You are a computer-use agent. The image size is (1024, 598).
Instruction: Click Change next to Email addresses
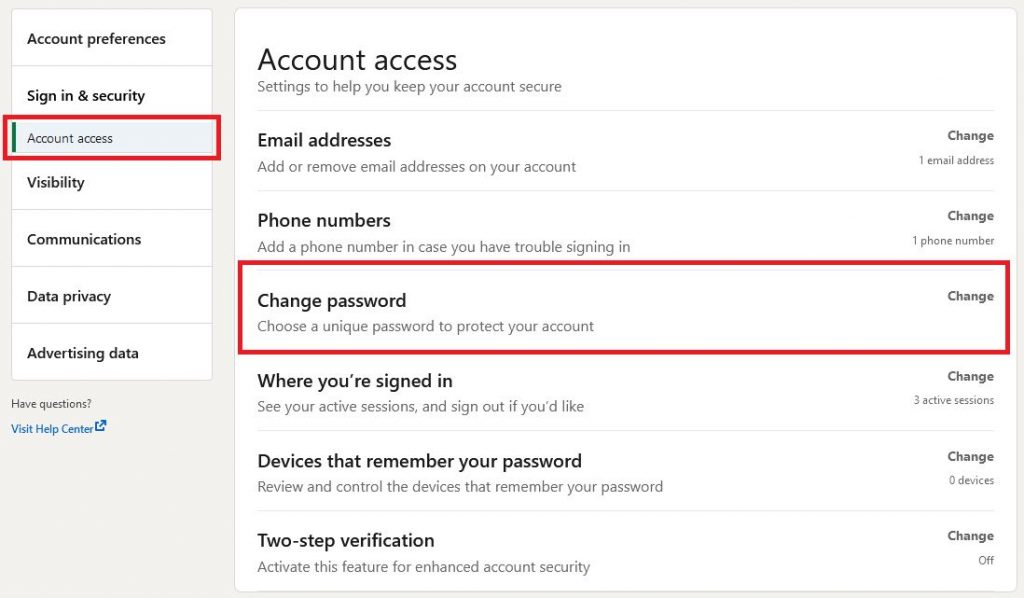point(970,135)
